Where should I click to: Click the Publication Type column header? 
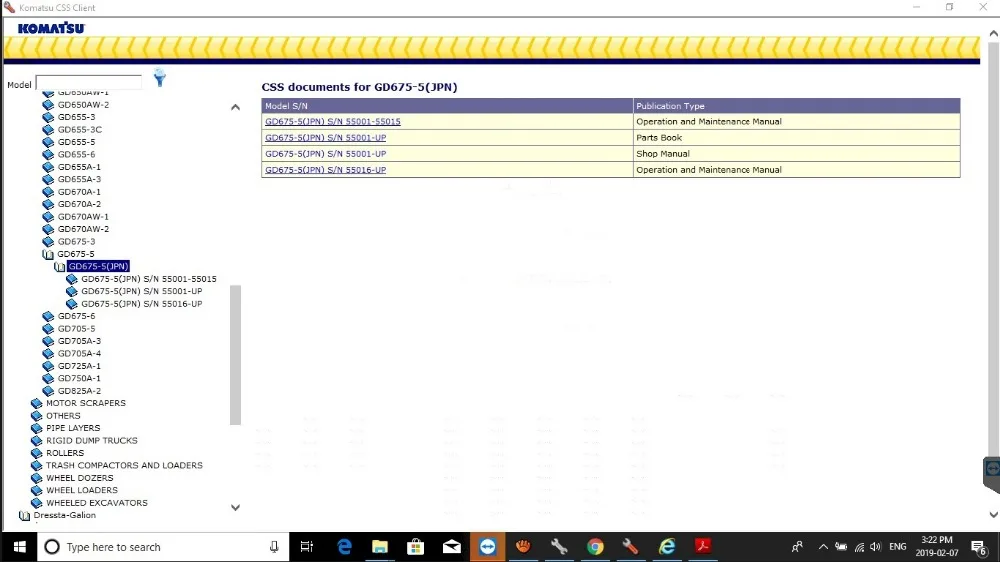tap(797, 106)
